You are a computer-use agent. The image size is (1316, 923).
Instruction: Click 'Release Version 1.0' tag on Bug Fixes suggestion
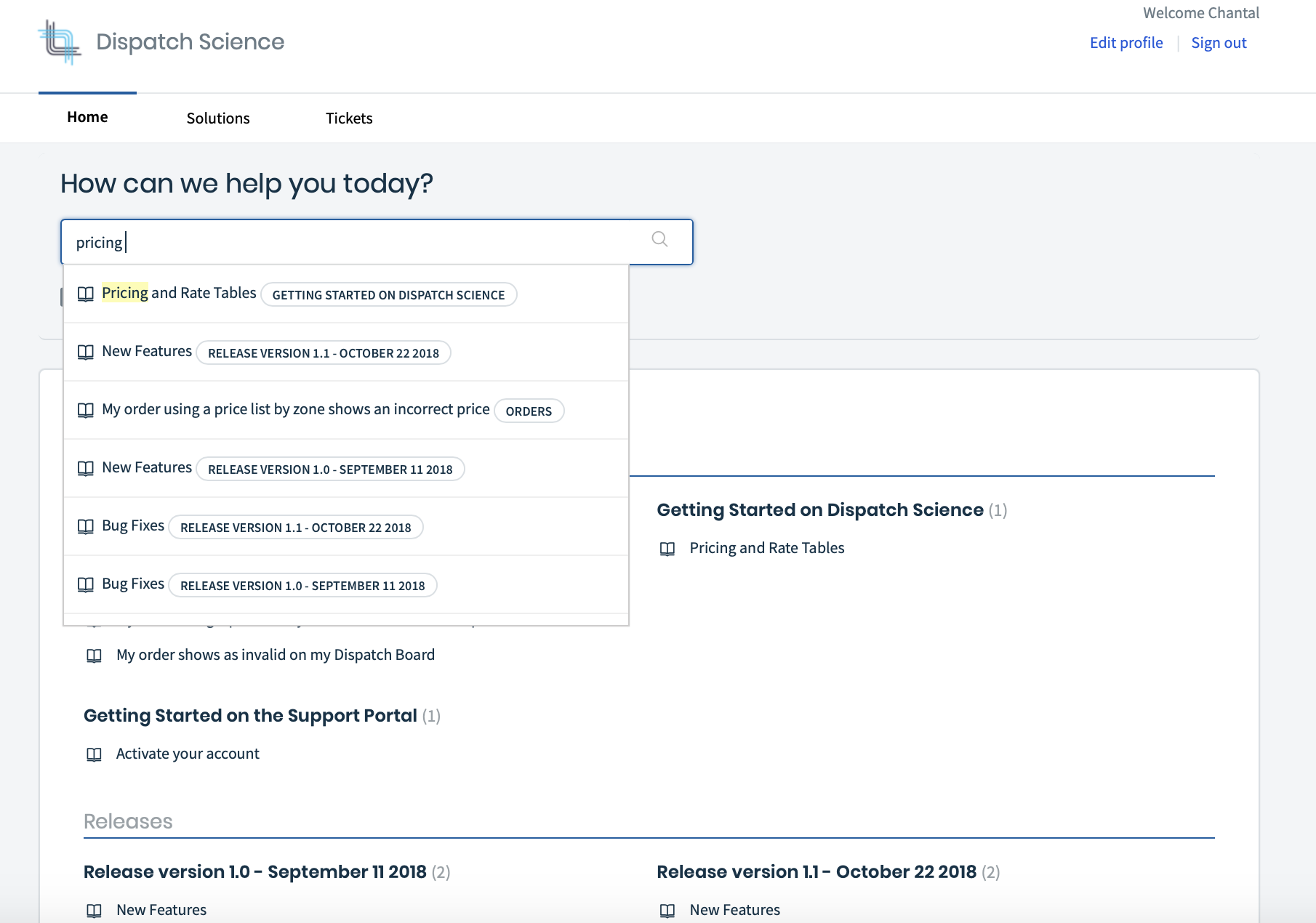point(302,585)
